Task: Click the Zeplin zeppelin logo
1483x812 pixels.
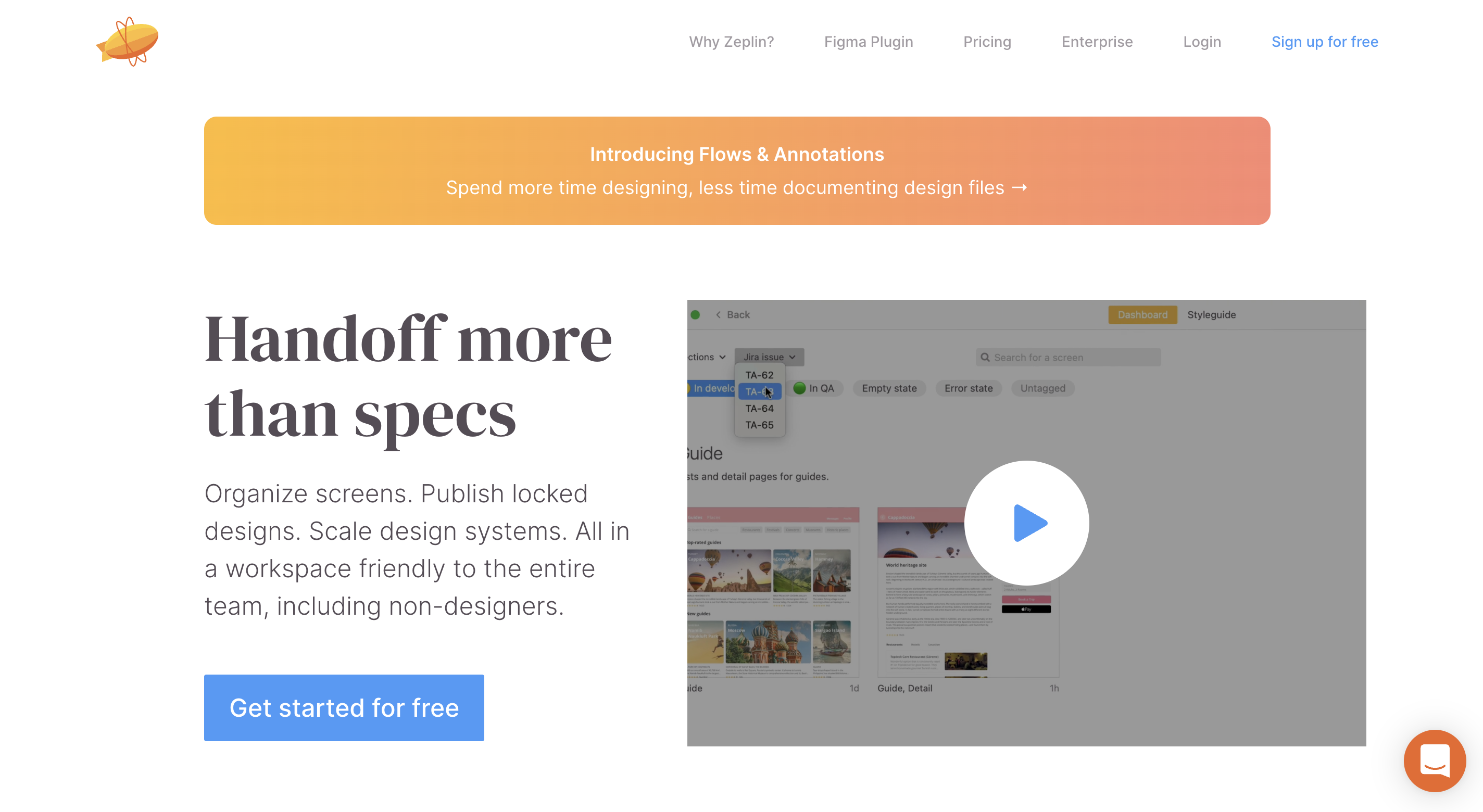Action: point(127,42)
